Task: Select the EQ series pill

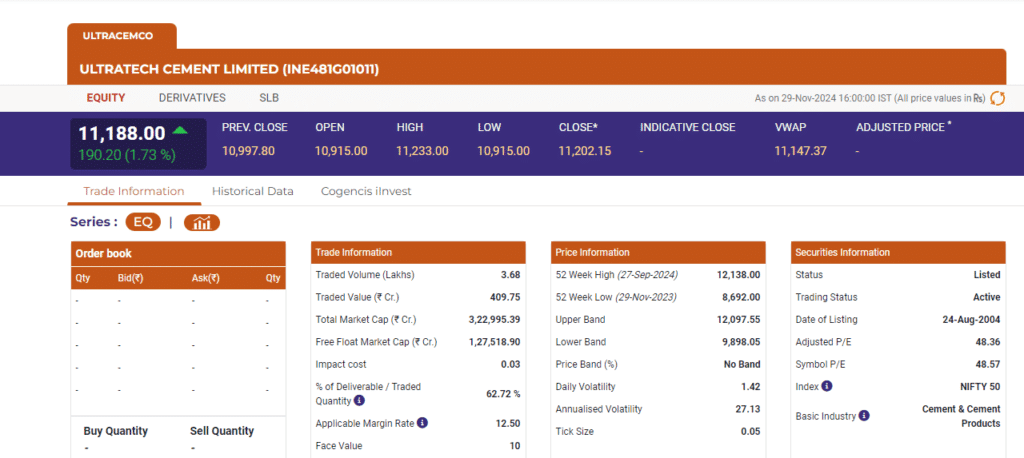Action: (143, 222)
